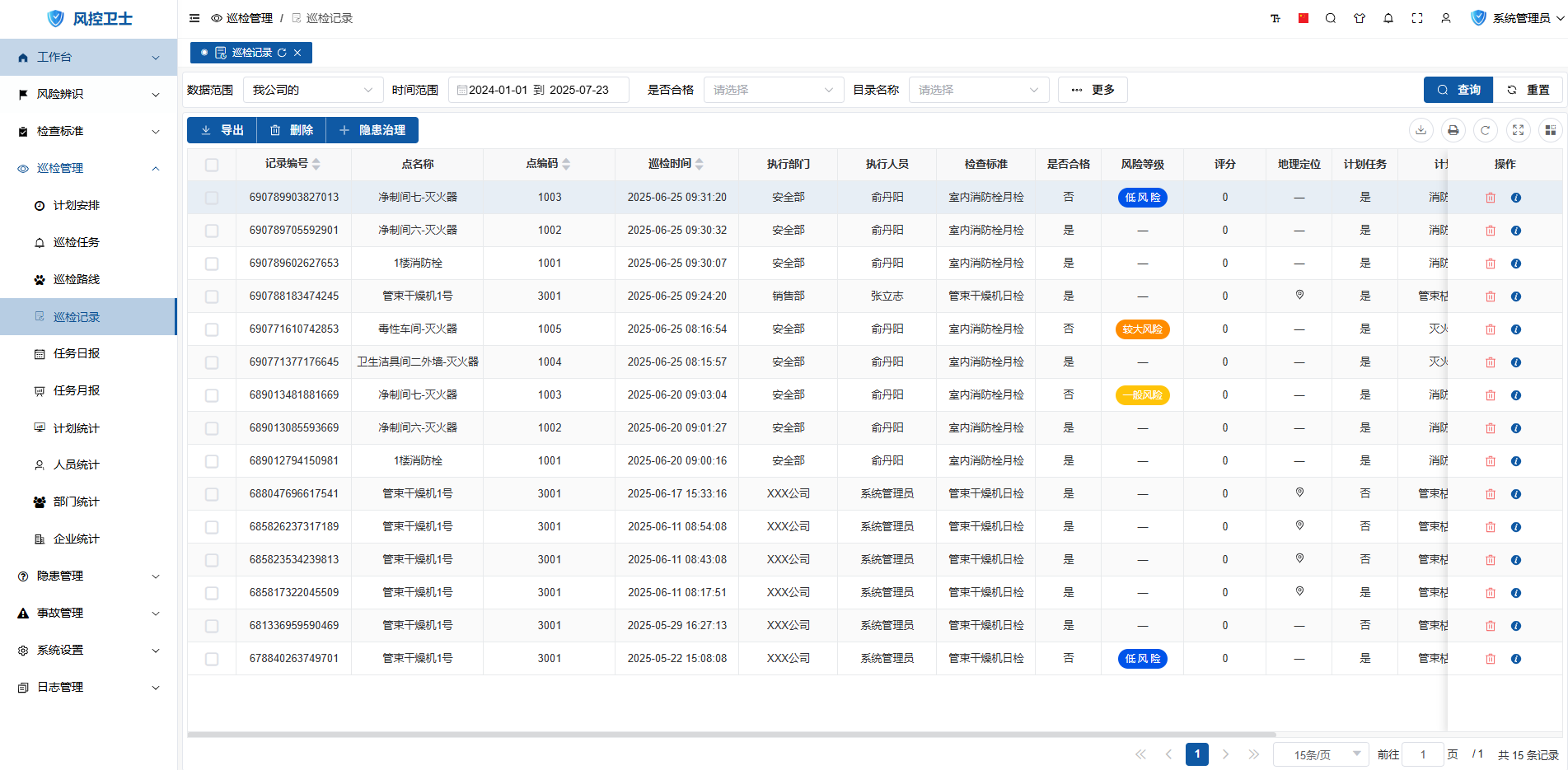View details of record 690771610742853
This screenshot has width=1568, height=770.
click(x=1515, y=329)
